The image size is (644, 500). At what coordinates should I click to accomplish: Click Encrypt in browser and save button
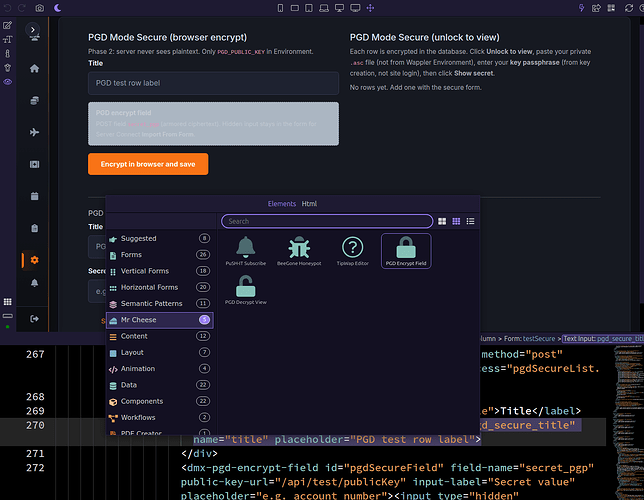148,164
